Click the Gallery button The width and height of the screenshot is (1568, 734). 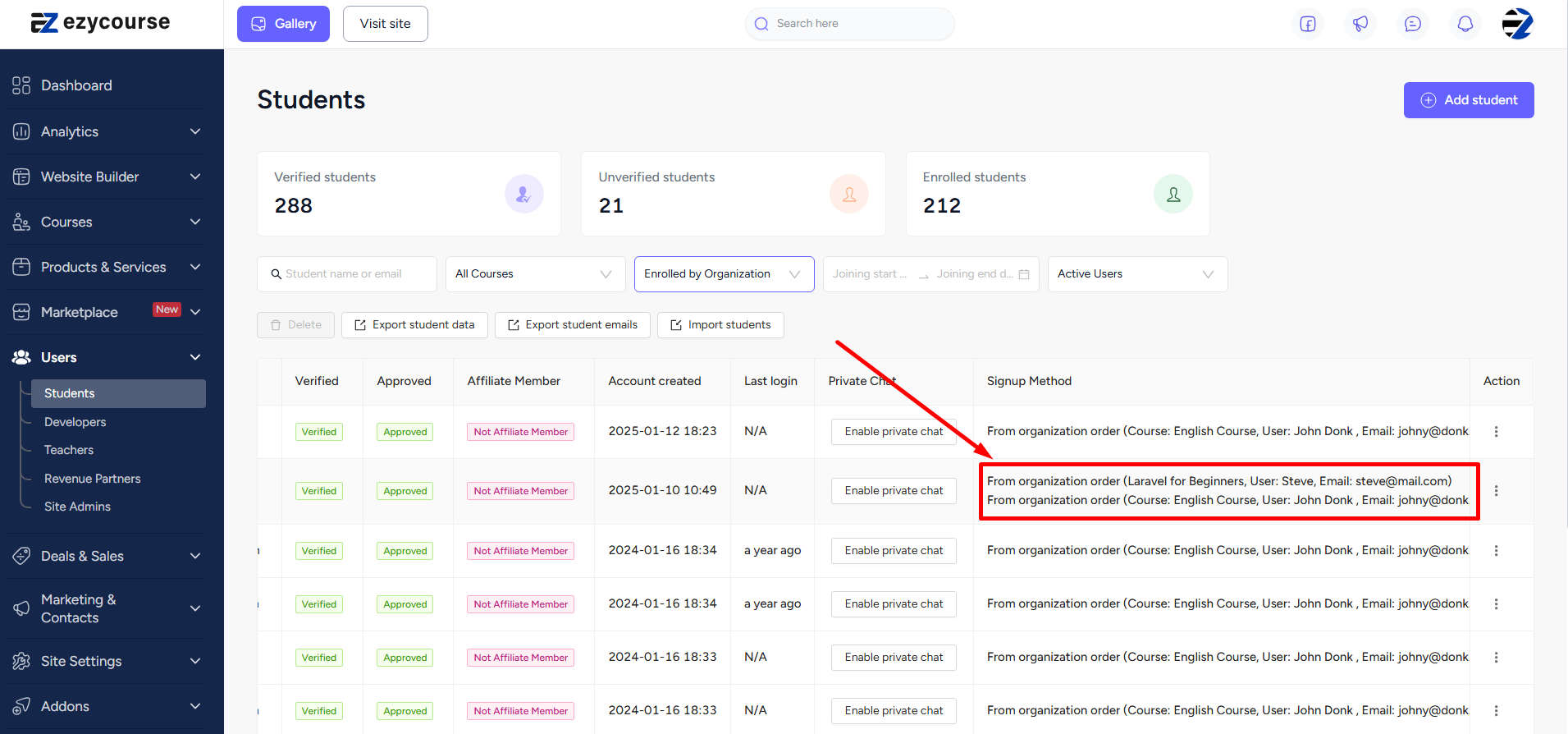[x=283, y=24]
